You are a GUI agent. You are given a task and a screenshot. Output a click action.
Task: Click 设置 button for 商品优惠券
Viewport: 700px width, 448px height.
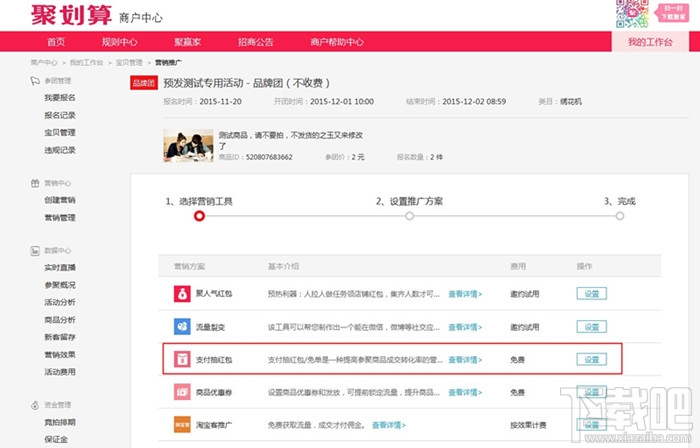pos(592,392)
